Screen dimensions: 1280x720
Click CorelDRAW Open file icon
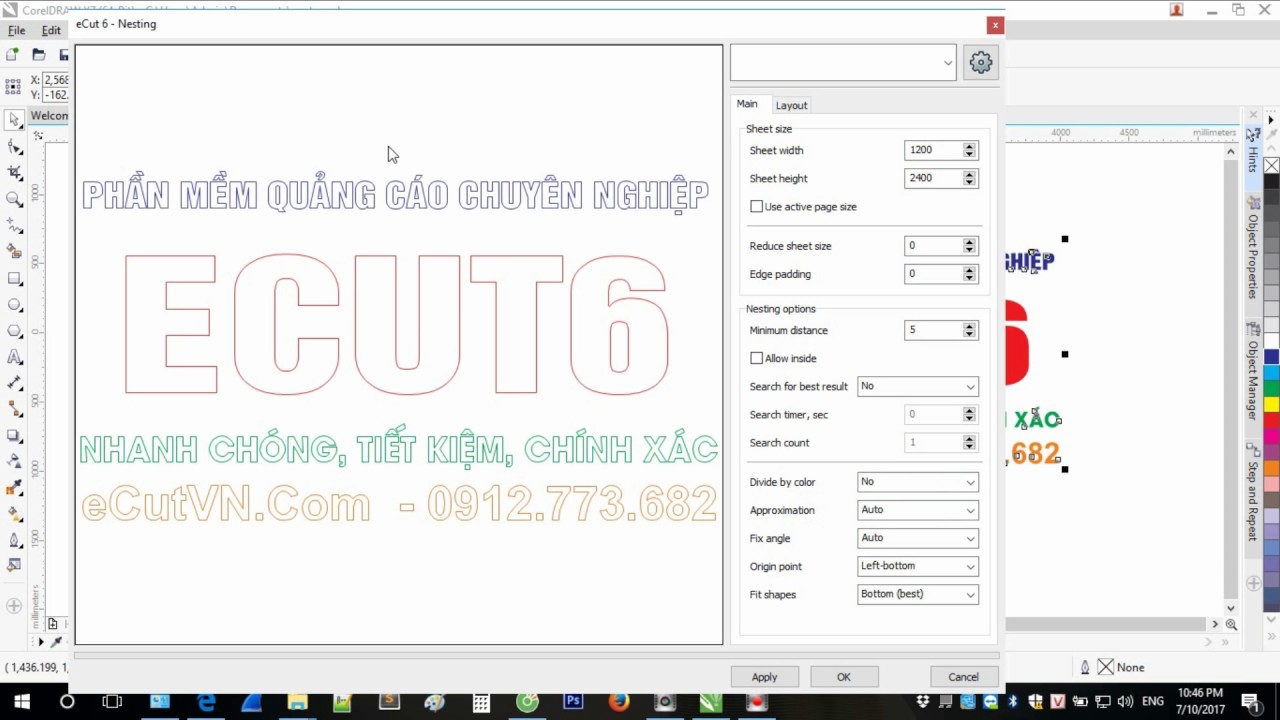(x=38, y=55)
